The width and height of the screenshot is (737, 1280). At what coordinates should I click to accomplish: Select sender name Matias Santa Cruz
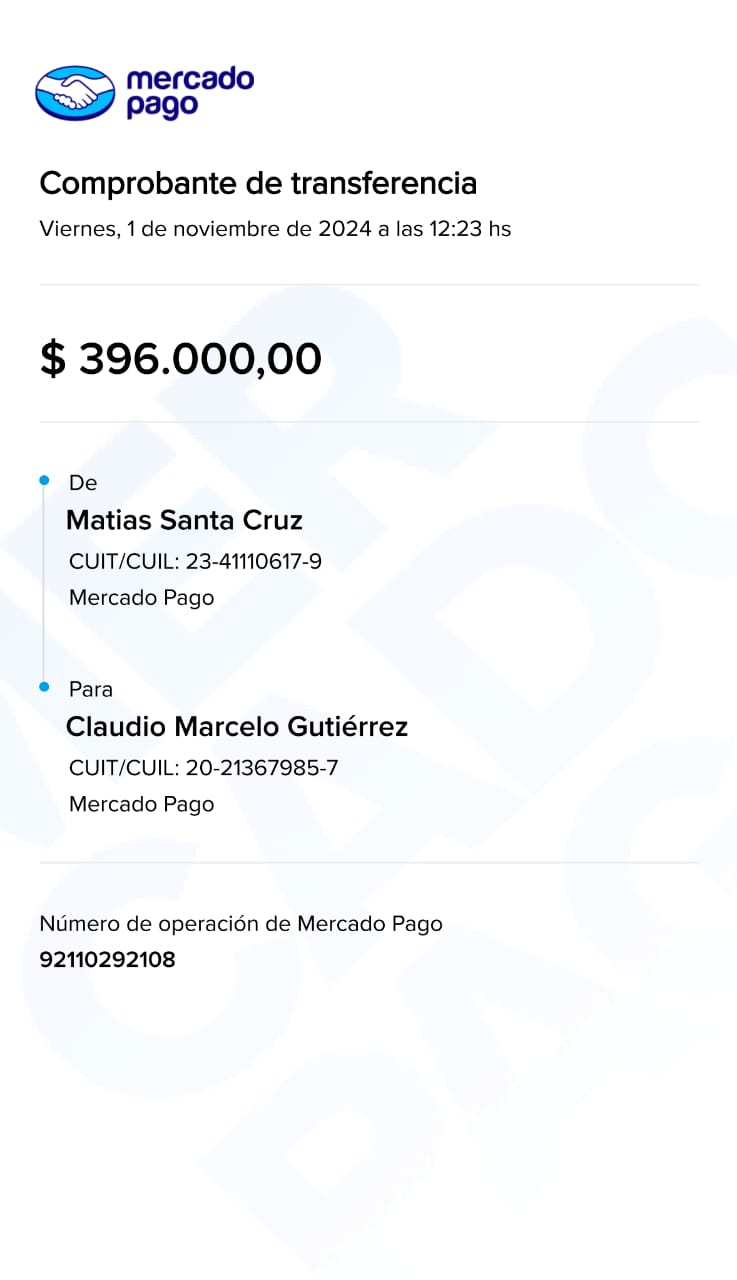click(x=184, y=520)
